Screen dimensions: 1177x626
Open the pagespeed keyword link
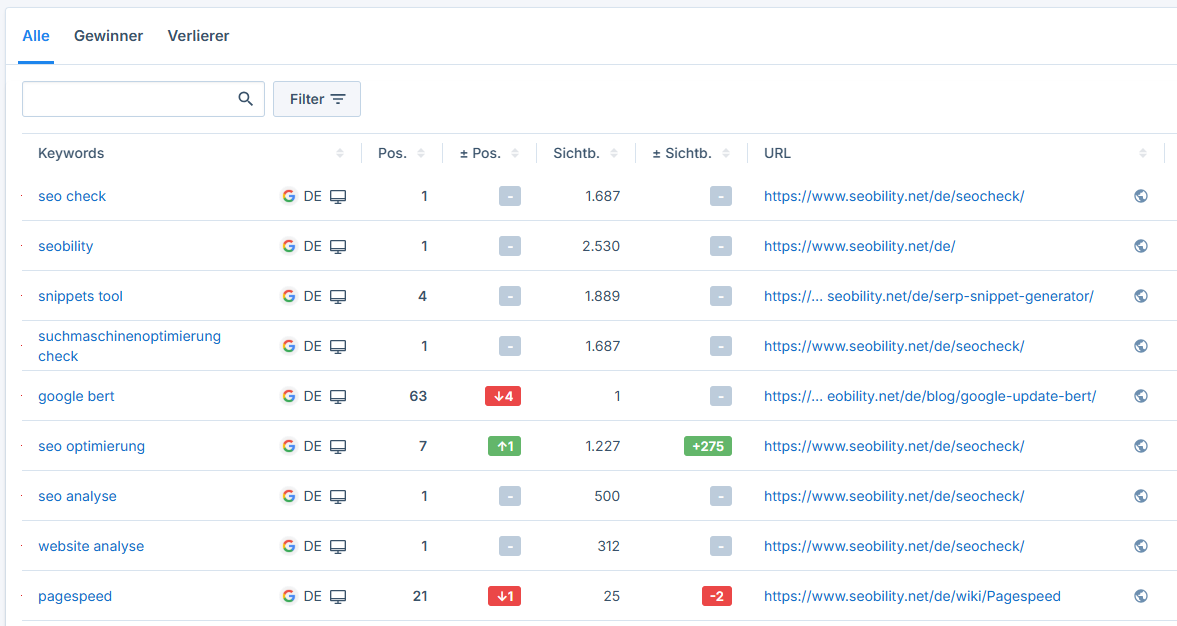point(75,596)
